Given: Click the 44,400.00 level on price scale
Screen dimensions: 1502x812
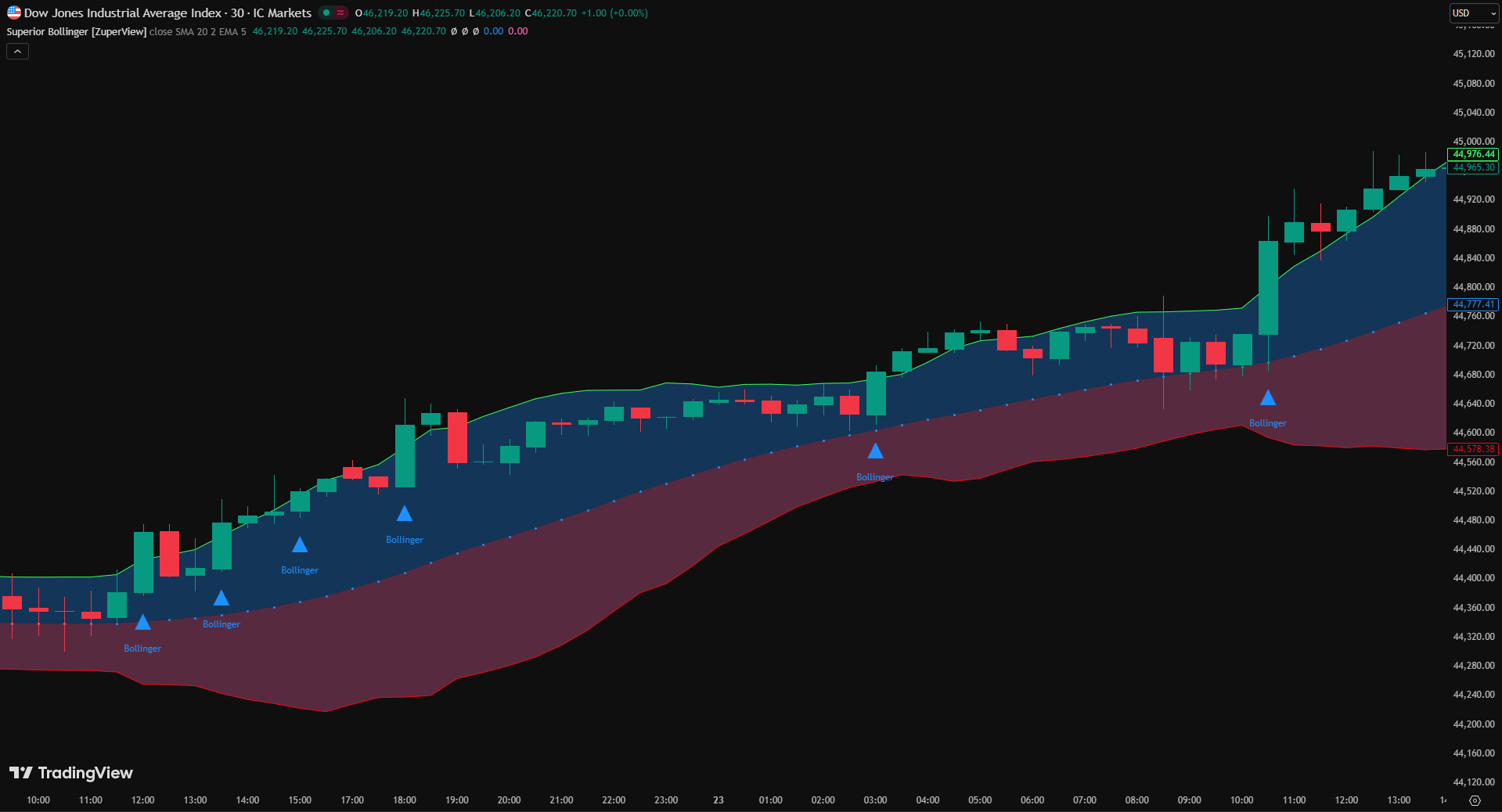Looking at the screenshot, I should (x=1473, y=578).
